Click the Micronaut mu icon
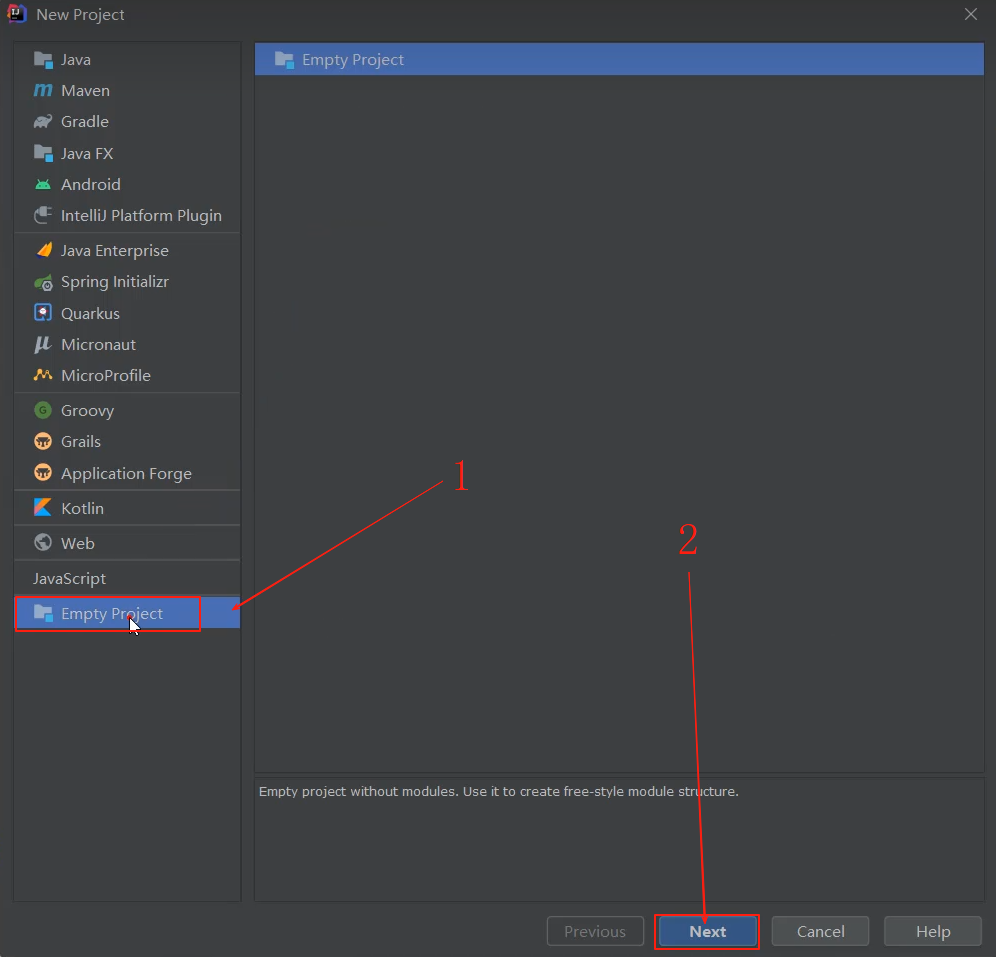996x957 pixels. (x=43, y=344)
